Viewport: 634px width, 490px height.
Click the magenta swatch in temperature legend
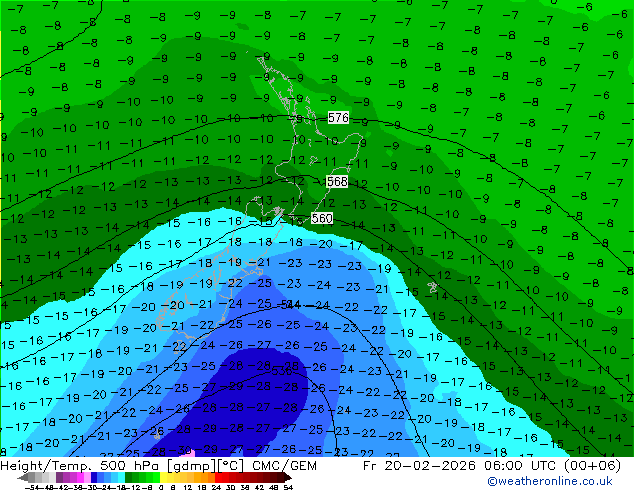coord(80,477)
